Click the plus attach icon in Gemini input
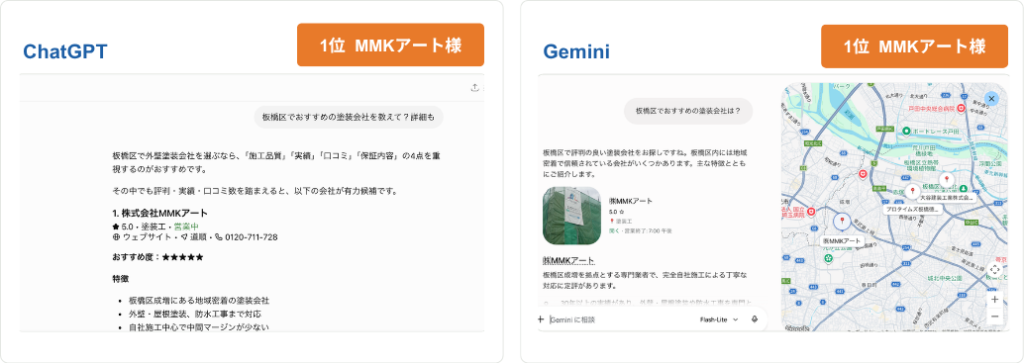The image size is (1024, 364). [541, 320]
